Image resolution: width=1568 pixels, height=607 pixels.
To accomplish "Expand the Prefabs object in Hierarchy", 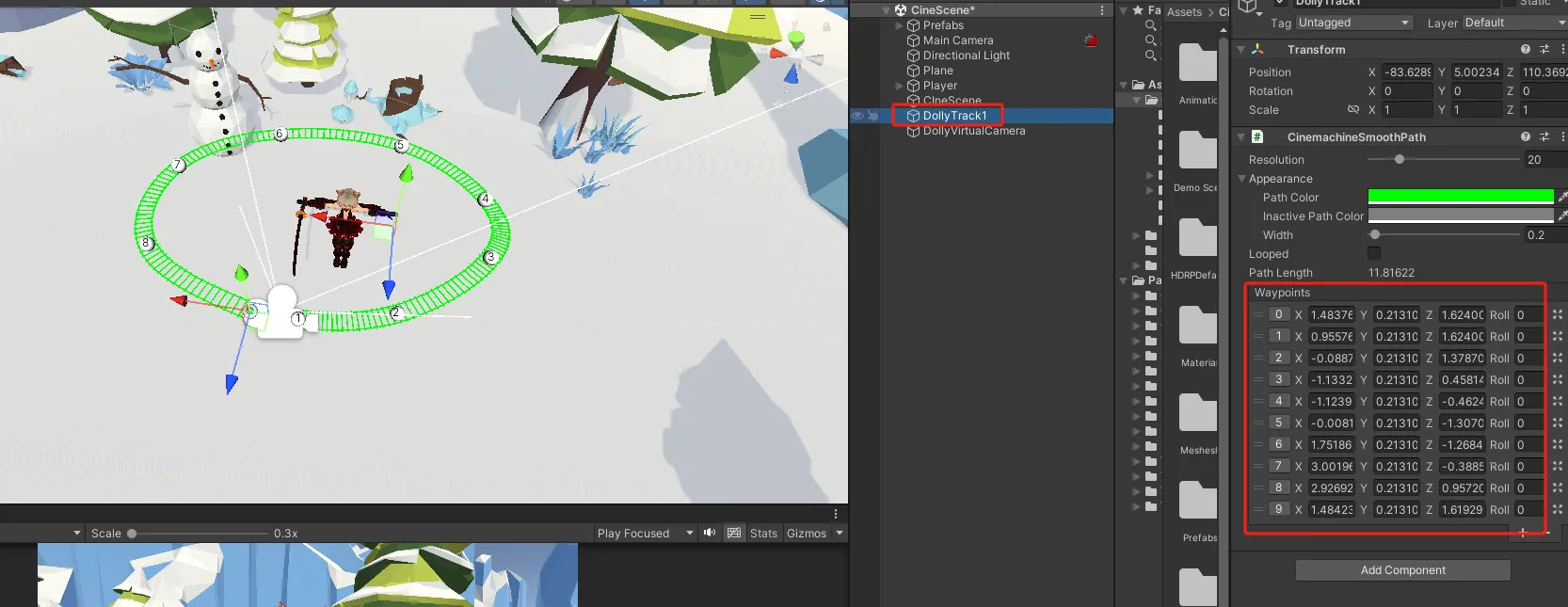I will point(899,25).
